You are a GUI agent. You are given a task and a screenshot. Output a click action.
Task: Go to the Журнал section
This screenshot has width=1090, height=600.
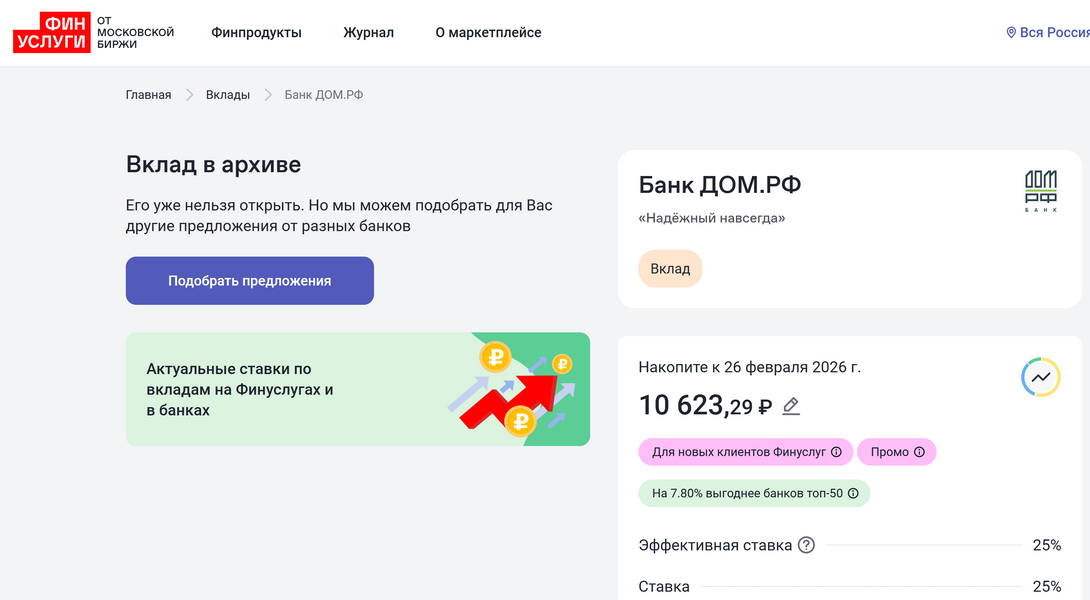click(x=368, y=33)
